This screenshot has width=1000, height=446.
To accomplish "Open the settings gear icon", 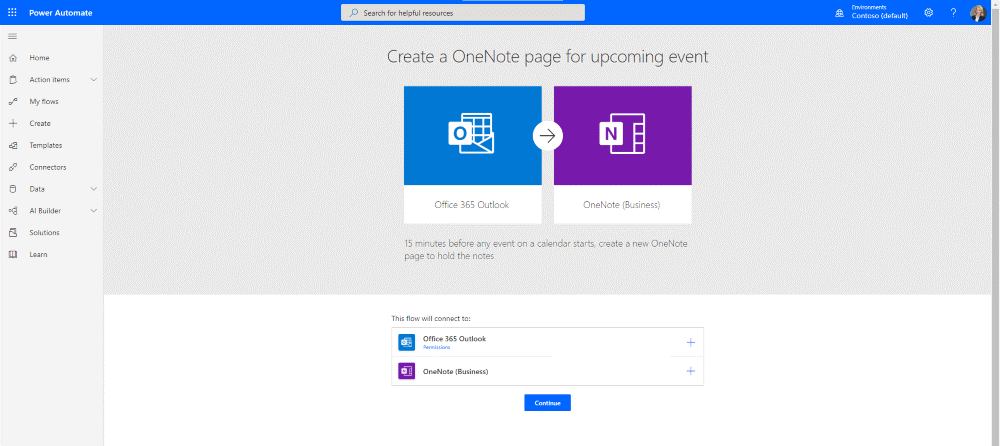I will (928, 12).
